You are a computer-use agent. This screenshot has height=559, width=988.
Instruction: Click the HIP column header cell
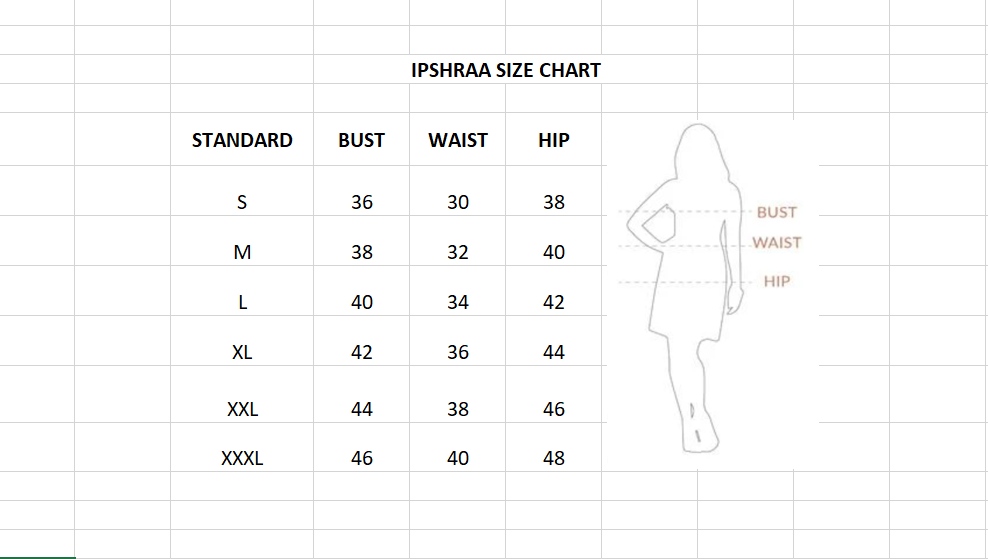(553, 140)
